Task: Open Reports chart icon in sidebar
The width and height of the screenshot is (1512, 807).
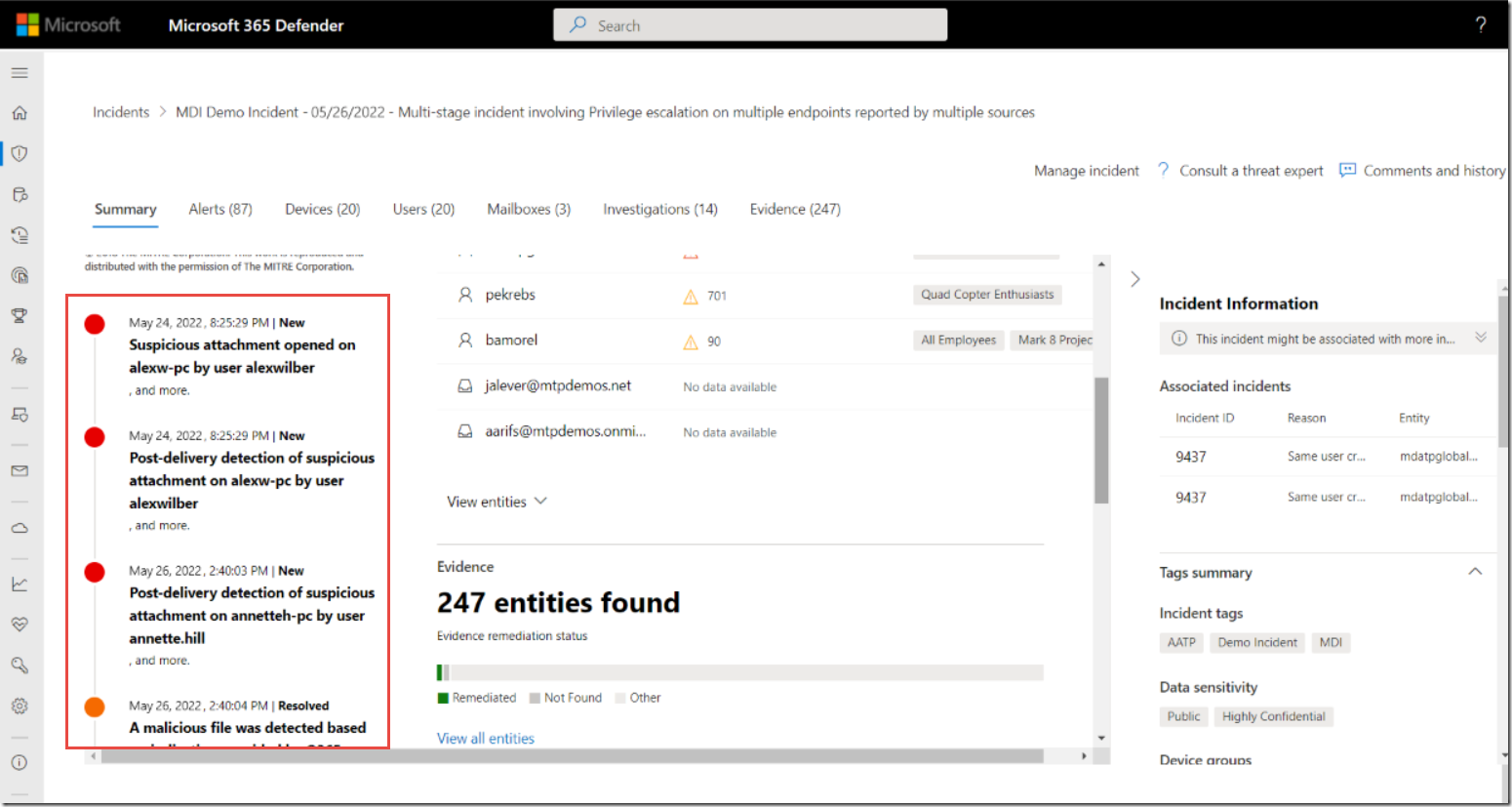Action: pos(20,585)
